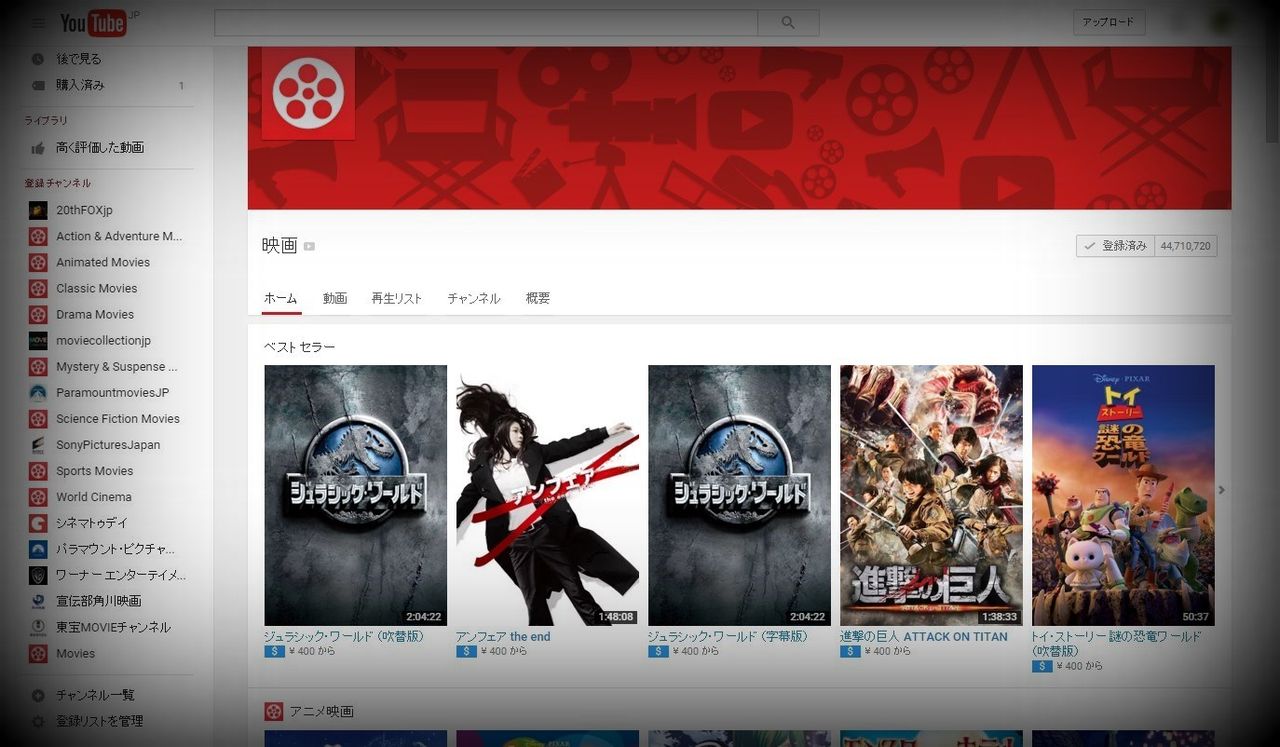Open アンフェア the end poster thumbnail
The width and height of the screenshot is (1280, 747).
[x=547, y=496]
